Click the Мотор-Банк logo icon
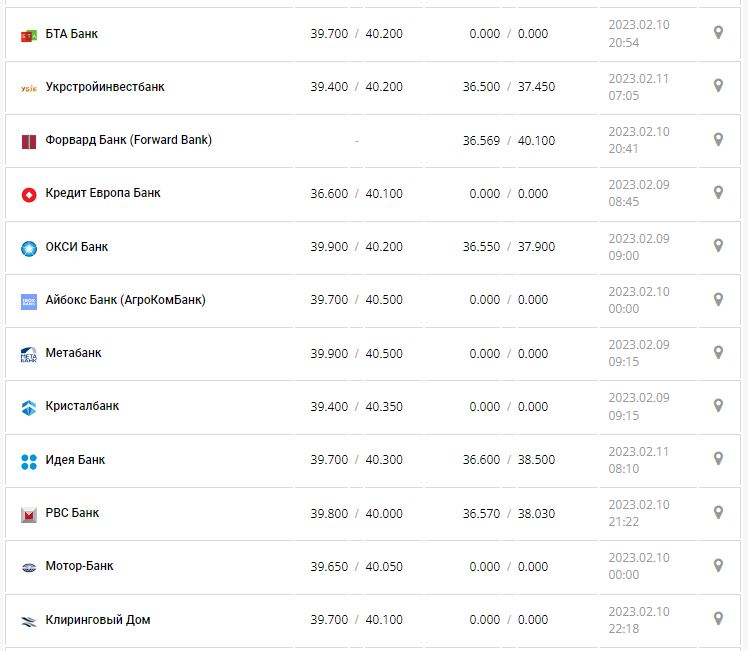Screen dimensions: 748x651 (x=29, y=567)
